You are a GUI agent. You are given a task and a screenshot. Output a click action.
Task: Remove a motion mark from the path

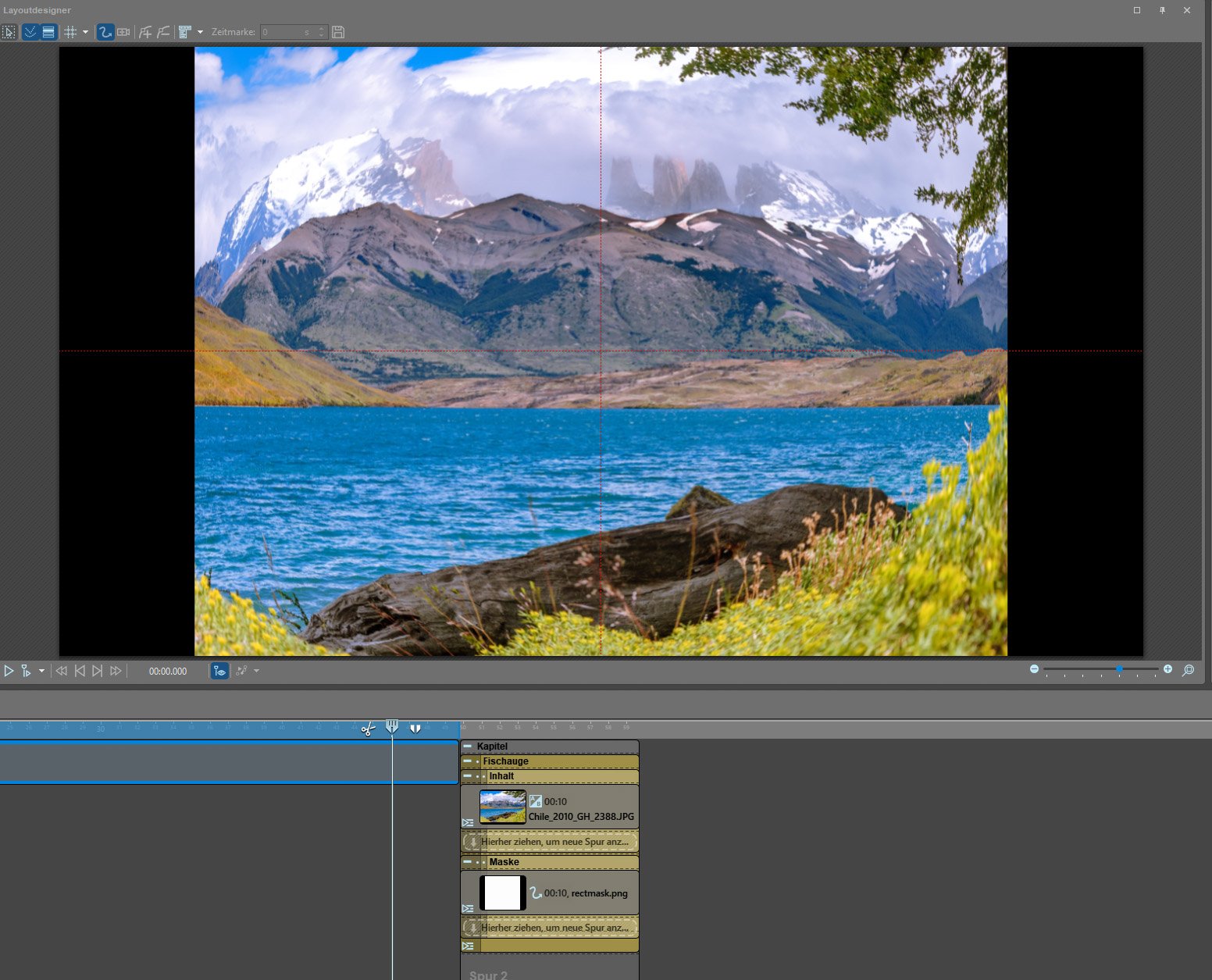click(163, 32)
